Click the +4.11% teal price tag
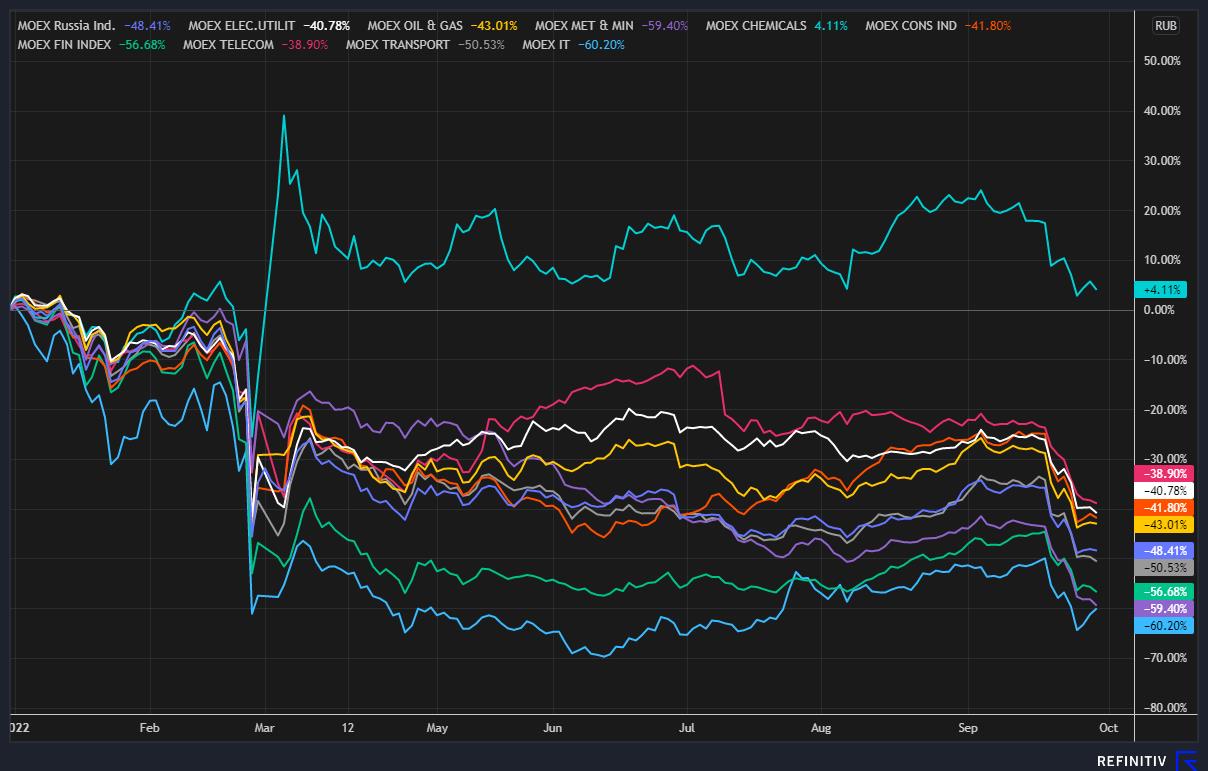The height and width of the screenshot is (771, 1208). [x=1160, y=290]
